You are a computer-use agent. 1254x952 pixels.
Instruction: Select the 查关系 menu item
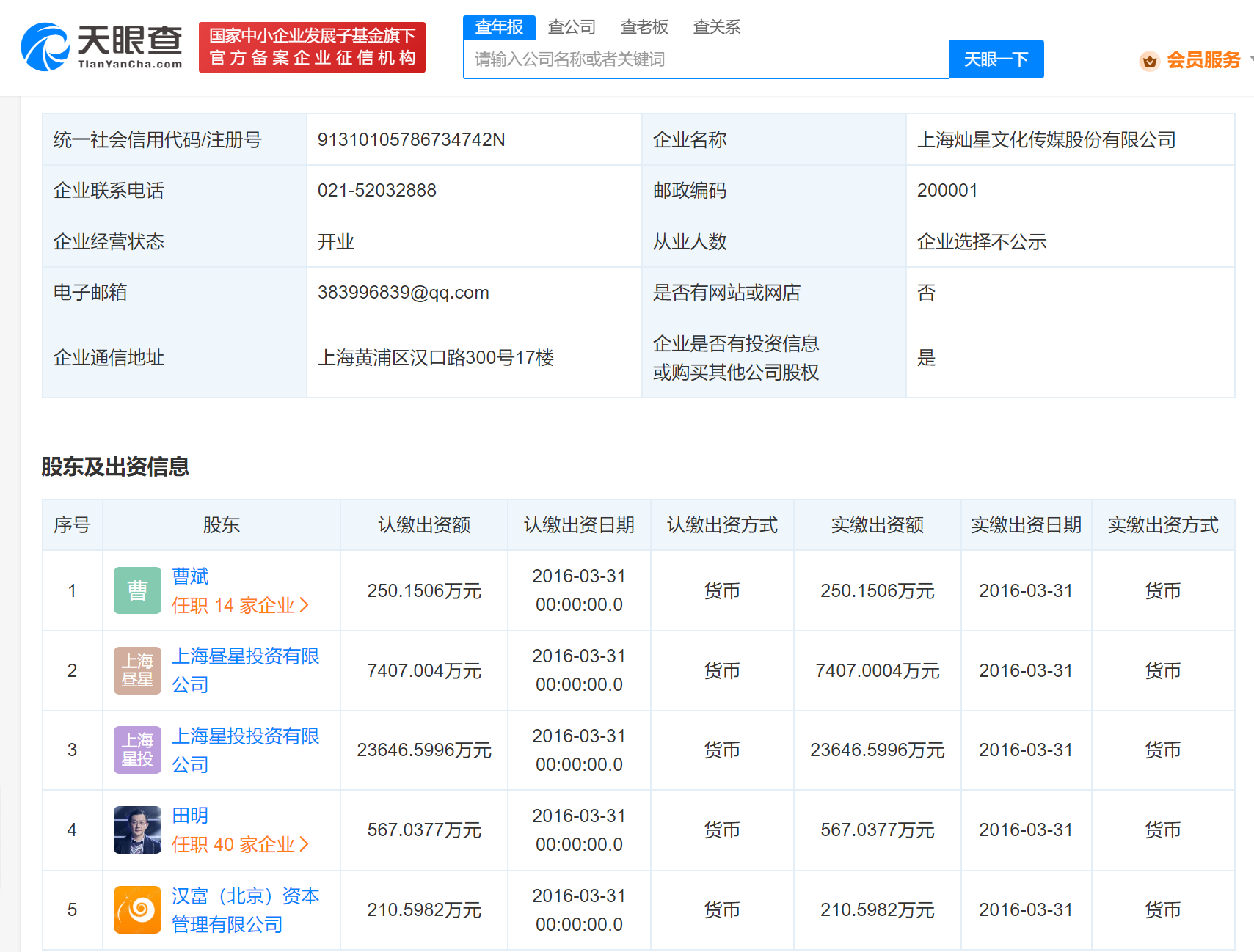[716, 26]
